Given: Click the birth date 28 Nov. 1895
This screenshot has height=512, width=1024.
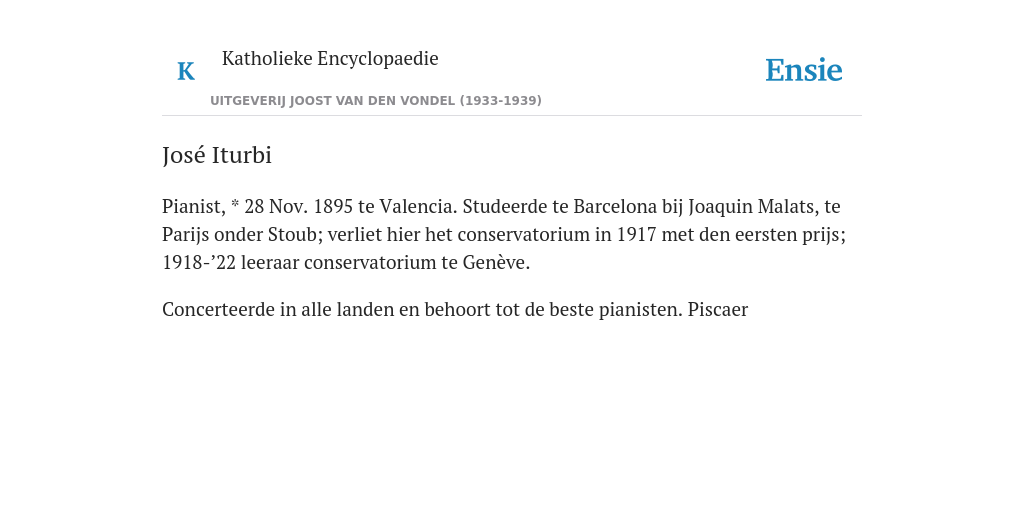Looking at the screenshot, I should 298,206.
